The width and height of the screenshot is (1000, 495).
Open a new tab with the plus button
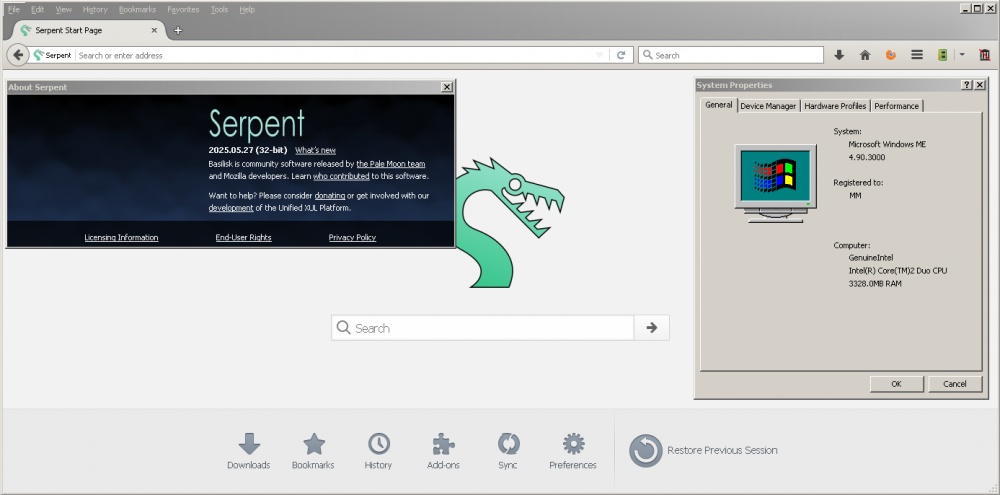click(x=178, y=30)
